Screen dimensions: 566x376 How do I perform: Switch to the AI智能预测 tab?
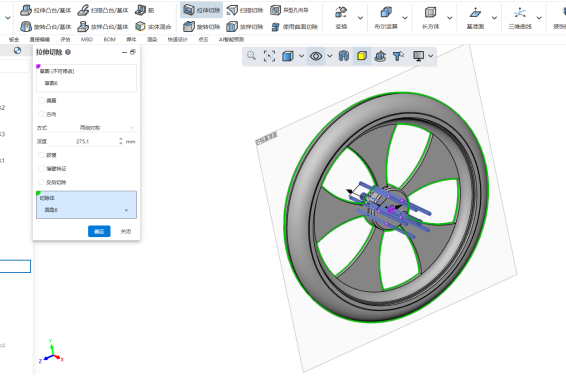(231, 39)
